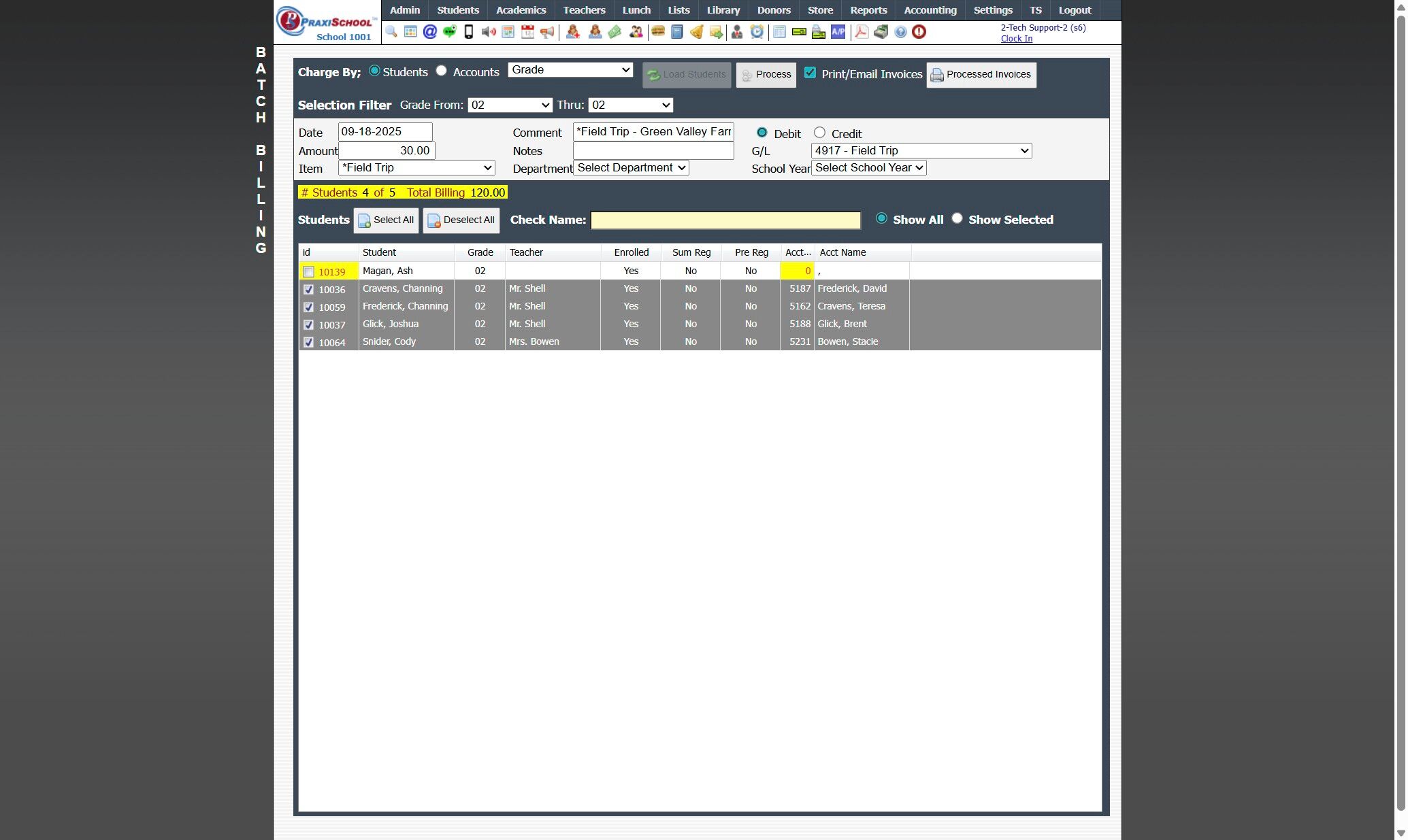Viewport: 1408px width, 840px height.
Task: Expand the Select Department dropdown
Action: [x=631, y=168]
